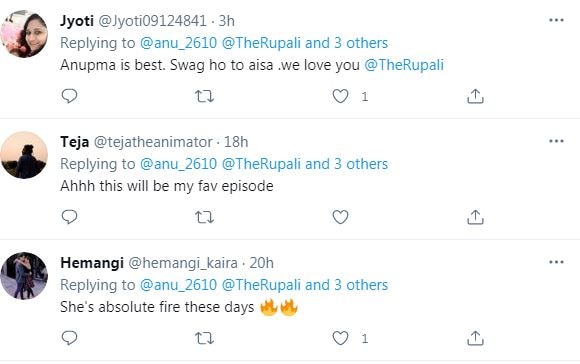Reply to Hemangi's tweet
The image size is (580, 364).
coord(69,338)
